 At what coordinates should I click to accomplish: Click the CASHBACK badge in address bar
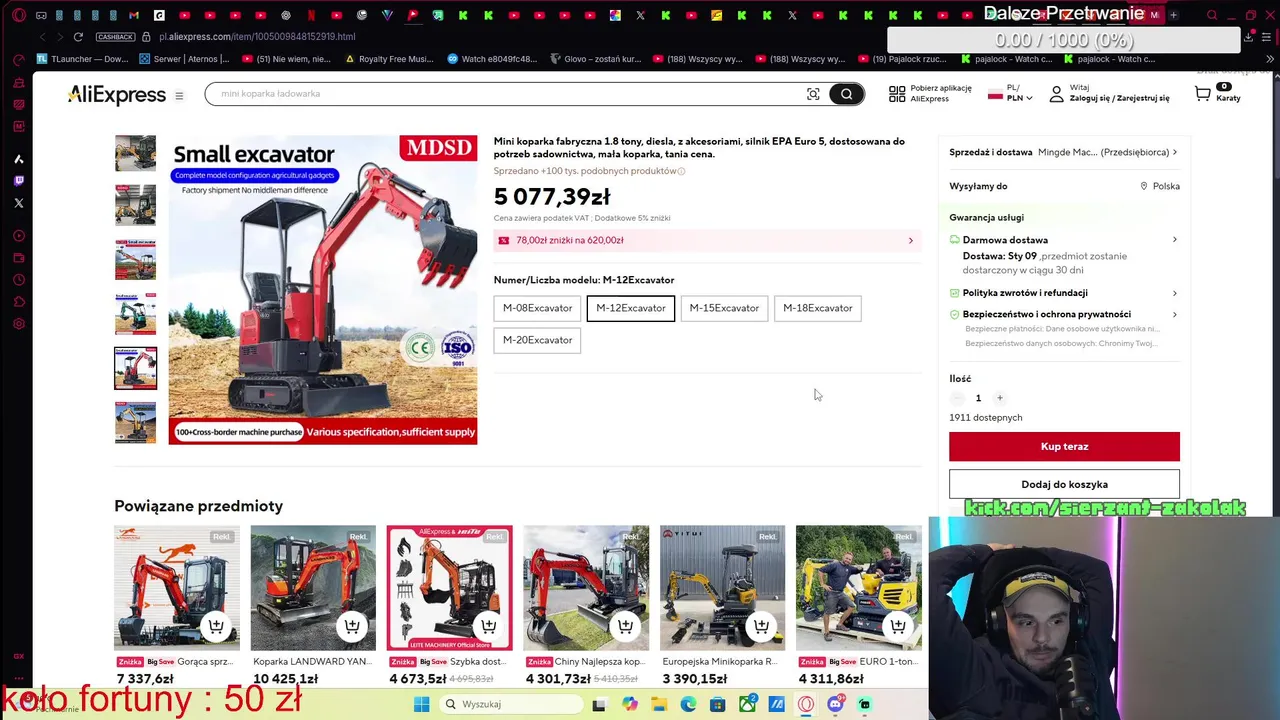(115, 37)
